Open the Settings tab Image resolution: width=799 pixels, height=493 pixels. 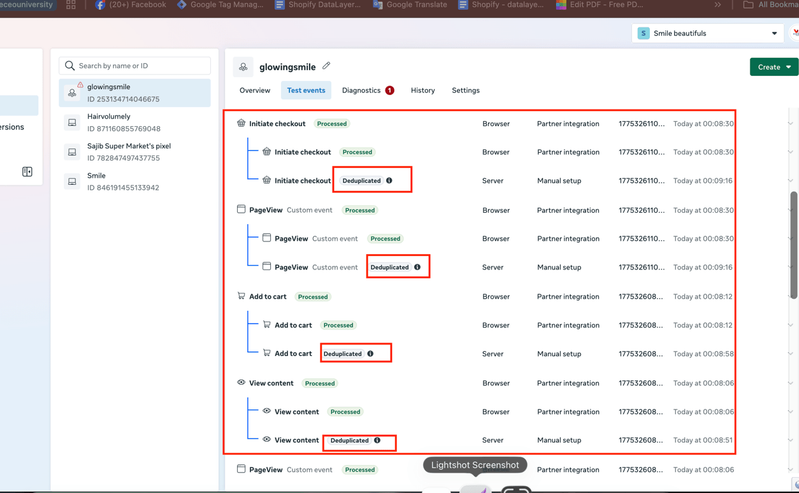466,90
